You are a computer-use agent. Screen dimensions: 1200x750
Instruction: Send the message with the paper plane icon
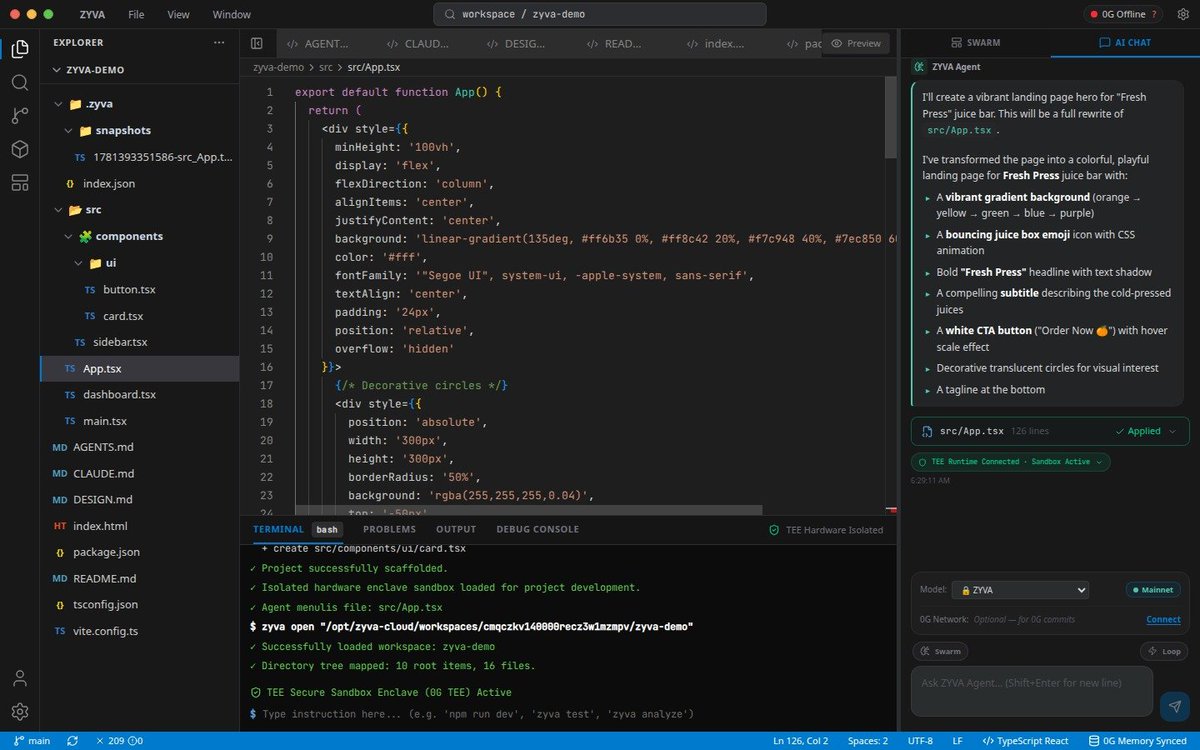click(x=1174, y=706)
